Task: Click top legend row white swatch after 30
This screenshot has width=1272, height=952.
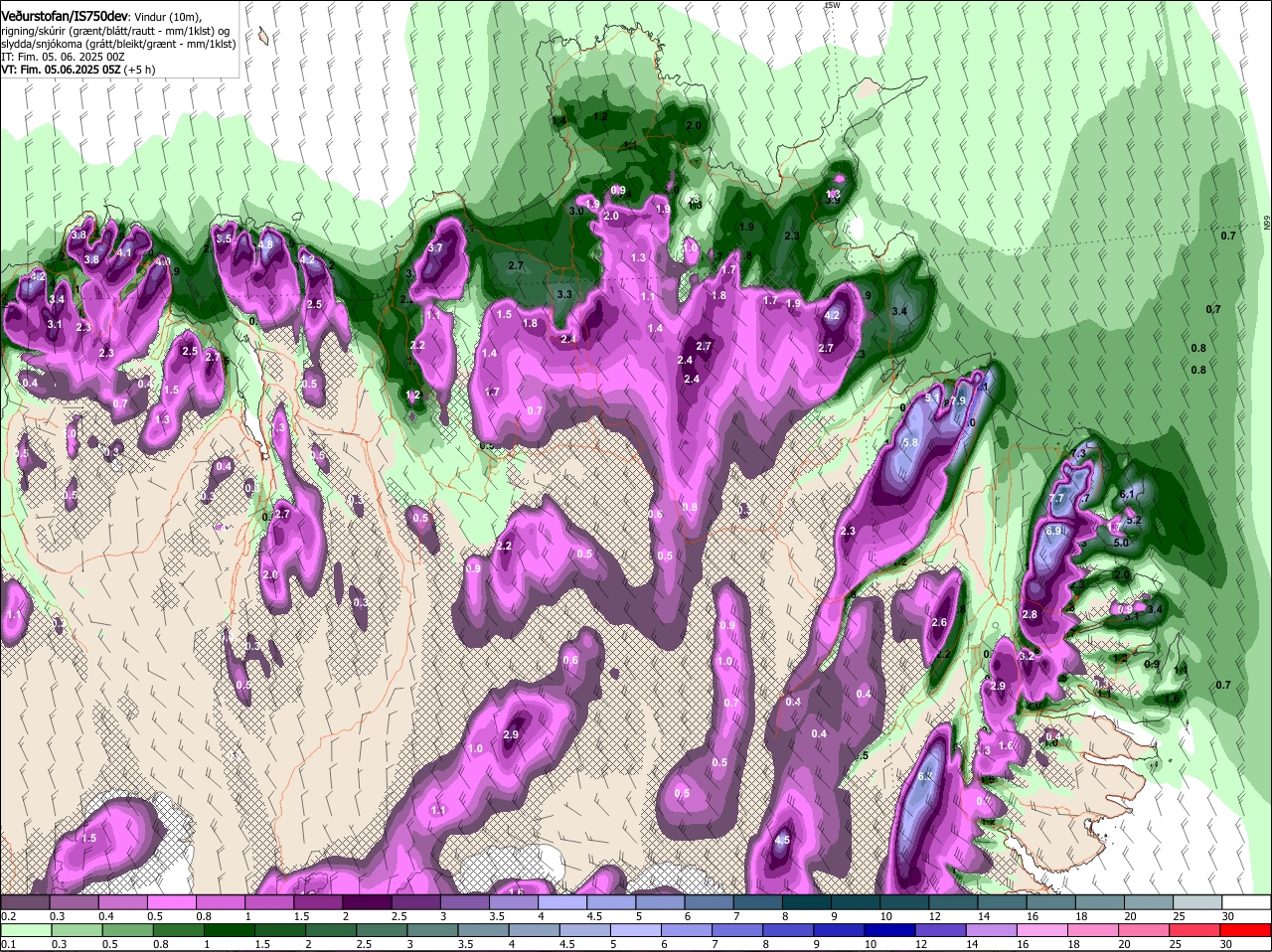Action: click(x=1248, y=901)
